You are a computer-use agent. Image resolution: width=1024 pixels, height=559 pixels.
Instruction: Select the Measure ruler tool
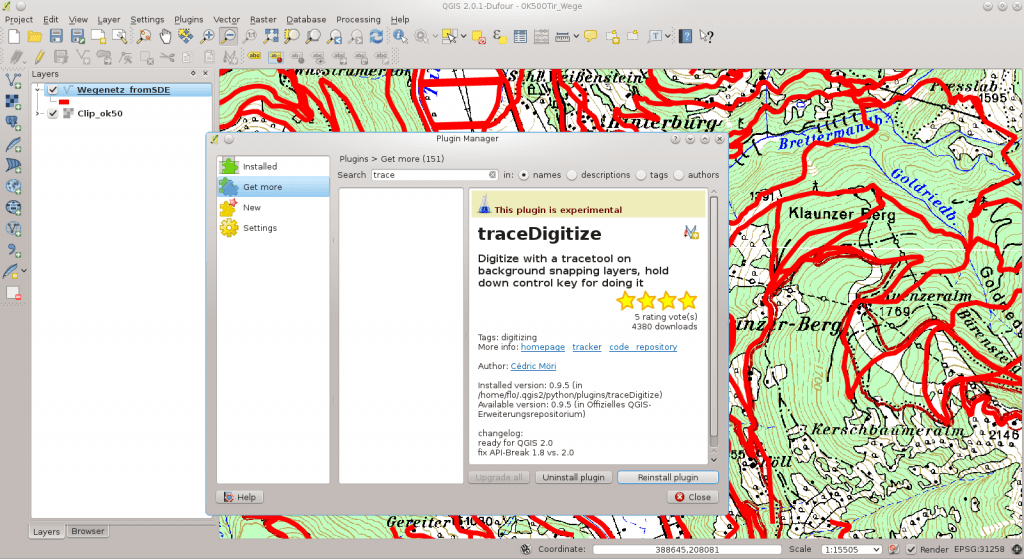point(562,37)
